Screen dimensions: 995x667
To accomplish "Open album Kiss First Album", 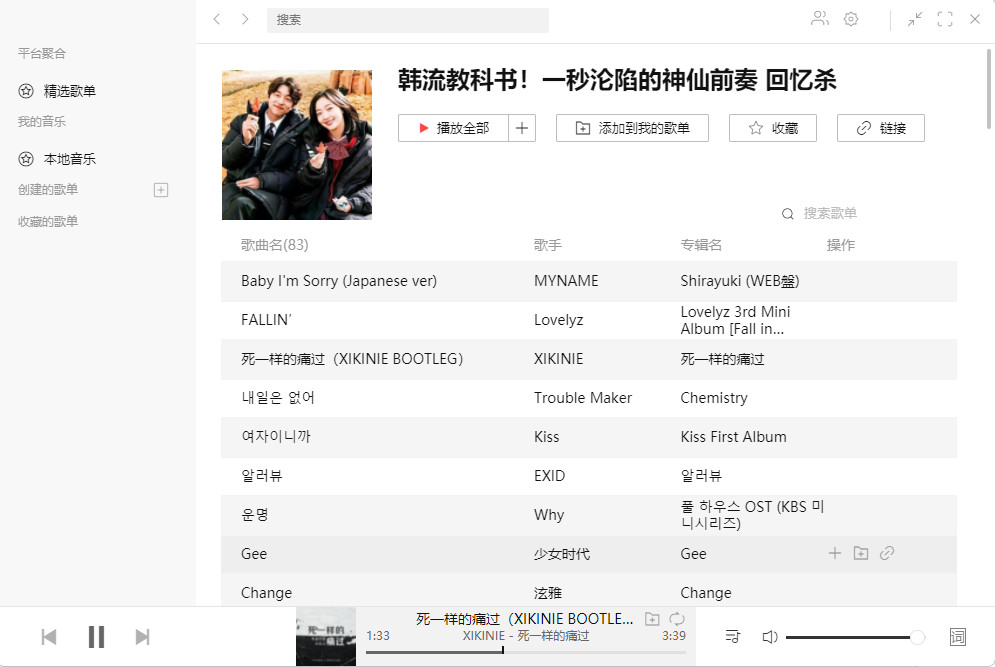I will tap(734, 437).
